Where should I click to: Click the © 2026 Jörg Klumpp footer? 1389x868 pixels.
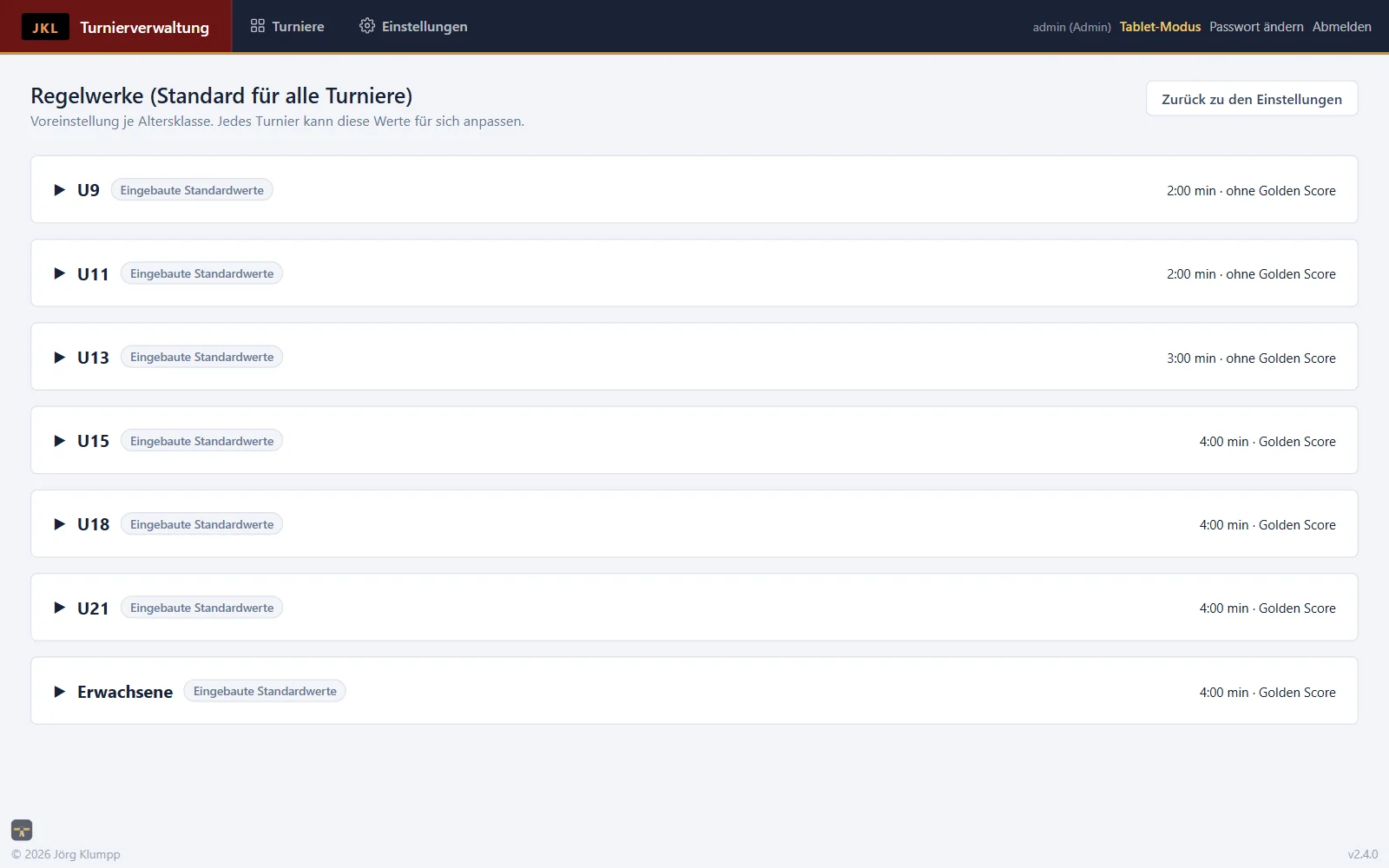(x=66, y=854)
